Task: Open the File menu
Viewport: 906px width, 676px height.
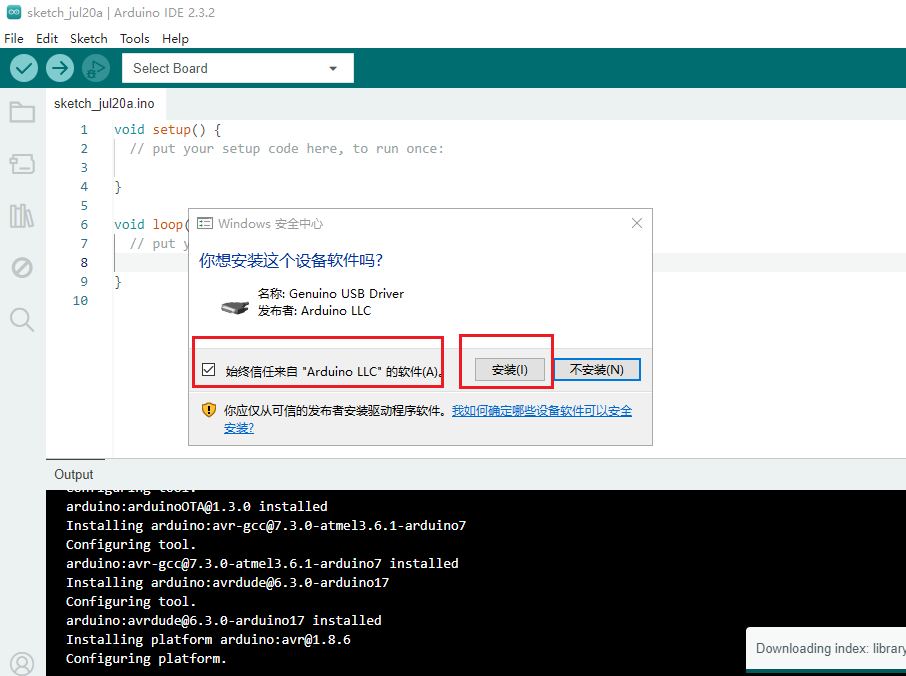Action: (x=14, y=39)
